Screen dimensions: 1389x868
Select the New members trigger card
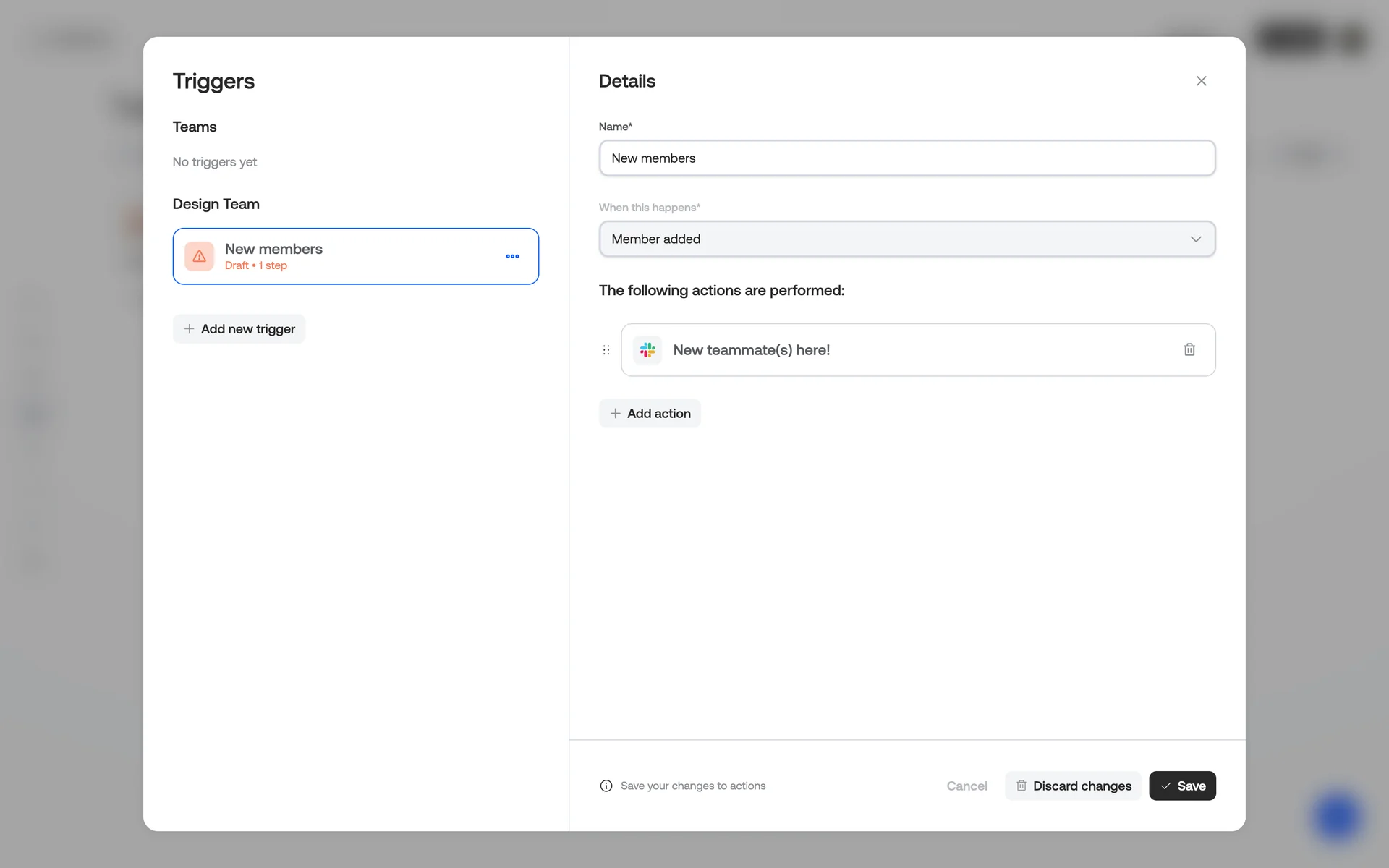click(391, 256)
